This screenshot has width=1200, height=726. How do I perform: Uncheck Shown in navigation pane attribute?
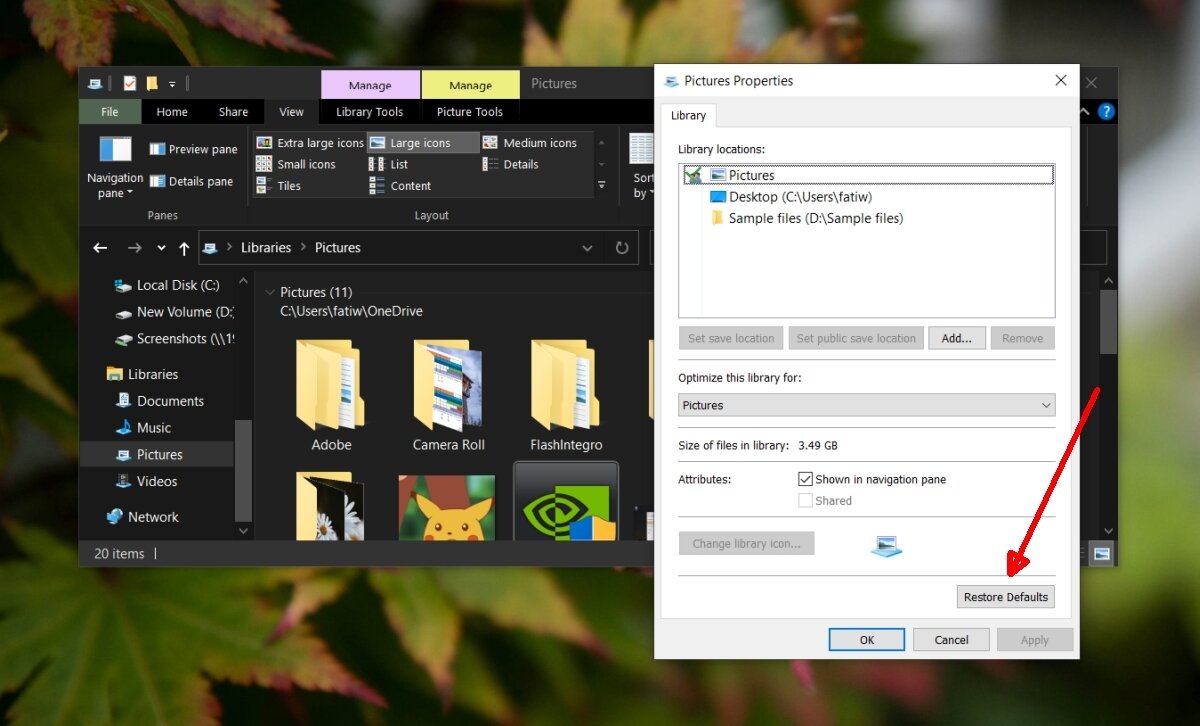pos(805,478)
